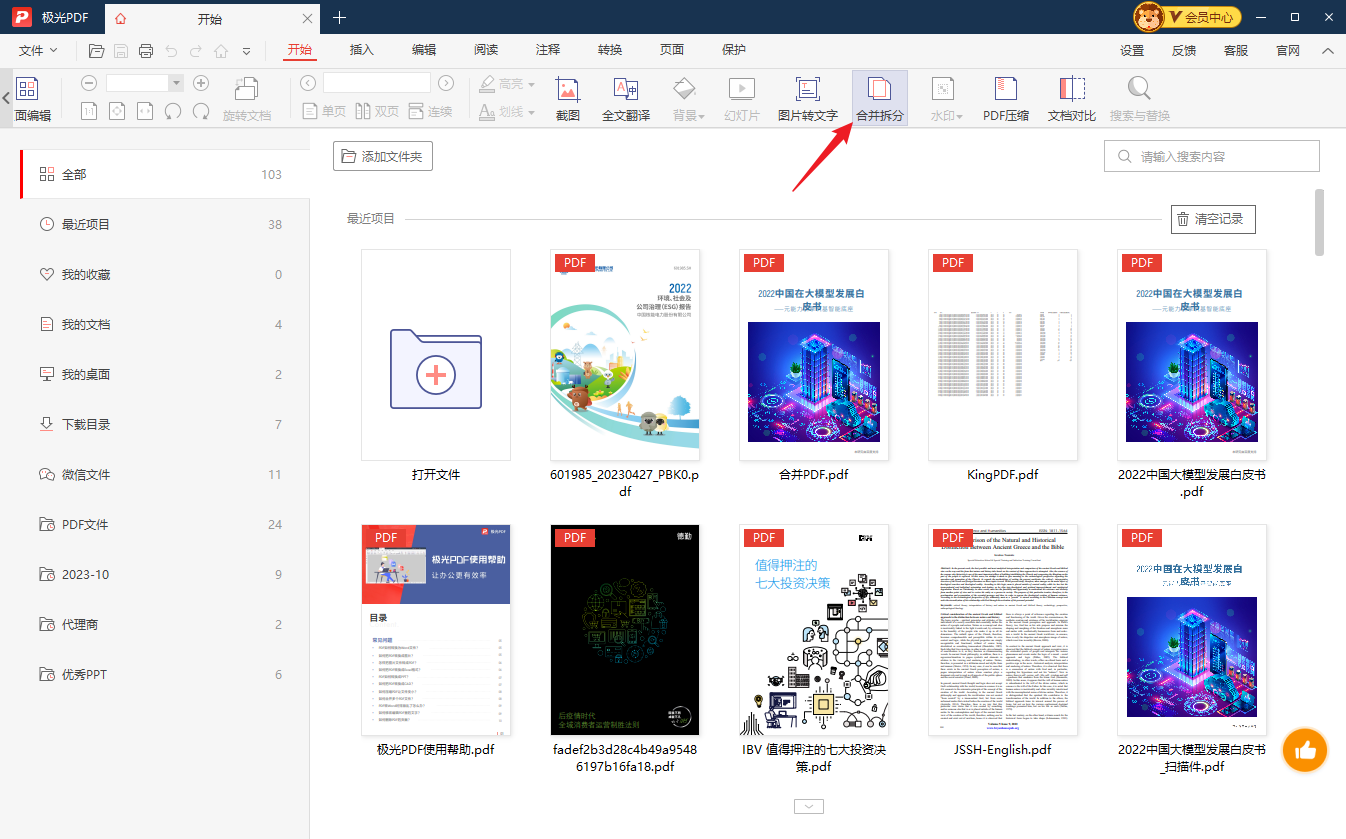1346x839 pixels.
Task: Open the 图片转文字 OCR tool
Action: pos(807,99)
